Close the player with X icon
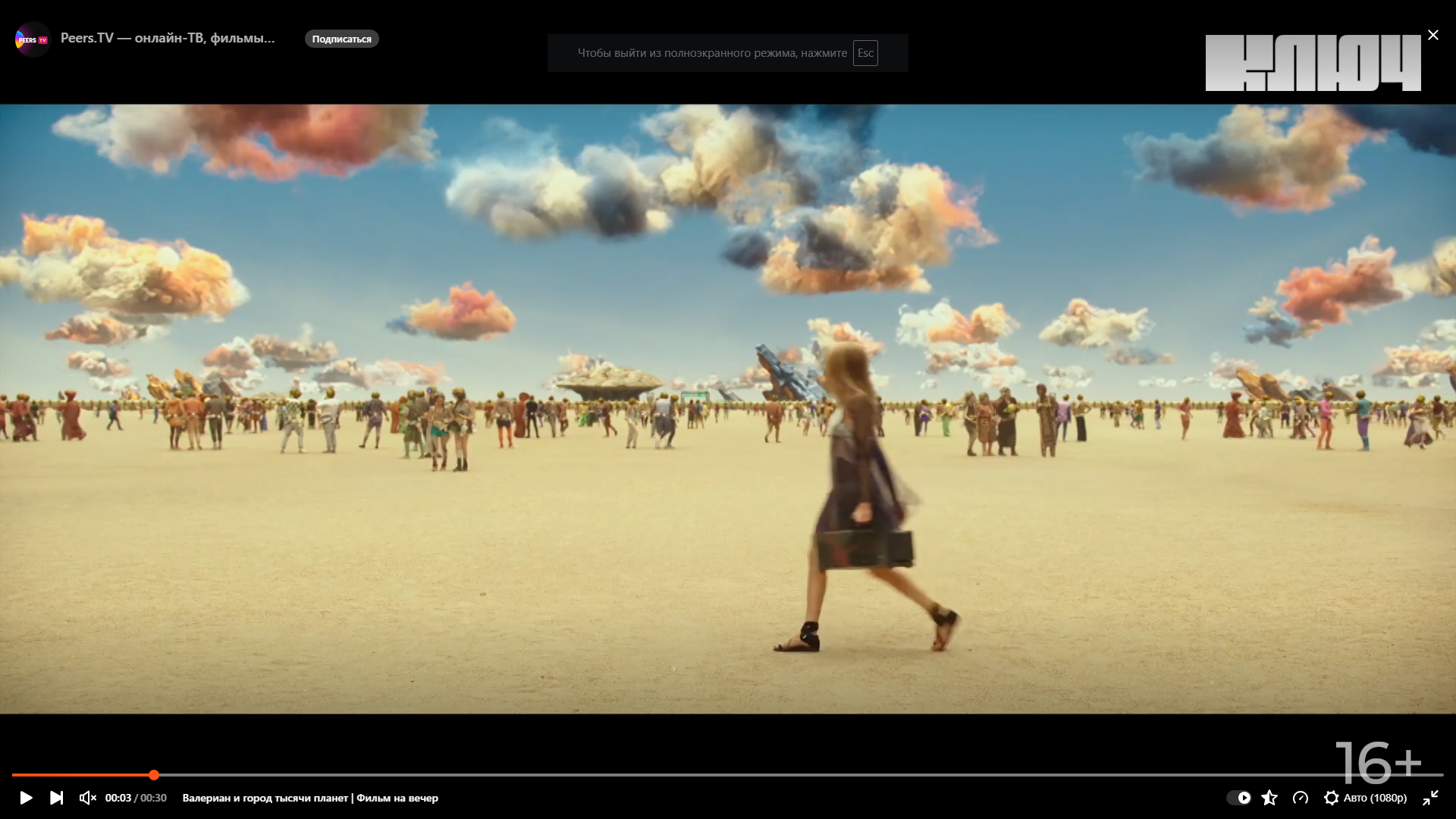 [1433, 35]
